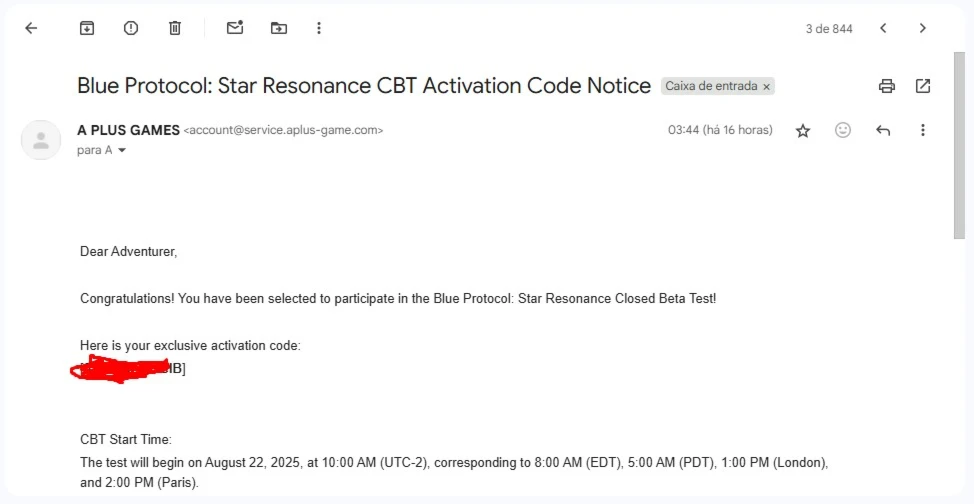The width and height of the screenshot is (974, 504).
Task: Open the Move to folder icon
Action: pos(279,28)
